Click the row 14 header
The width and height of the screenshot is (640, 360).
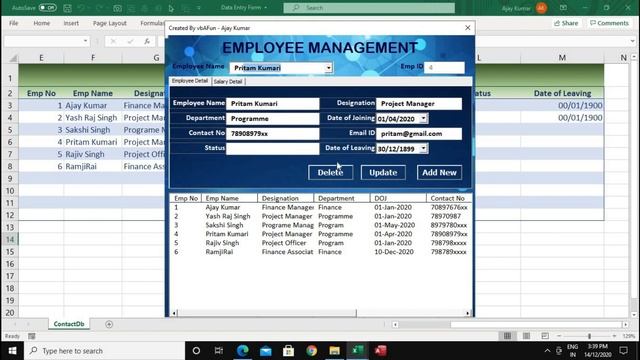(x=10, y=240)
